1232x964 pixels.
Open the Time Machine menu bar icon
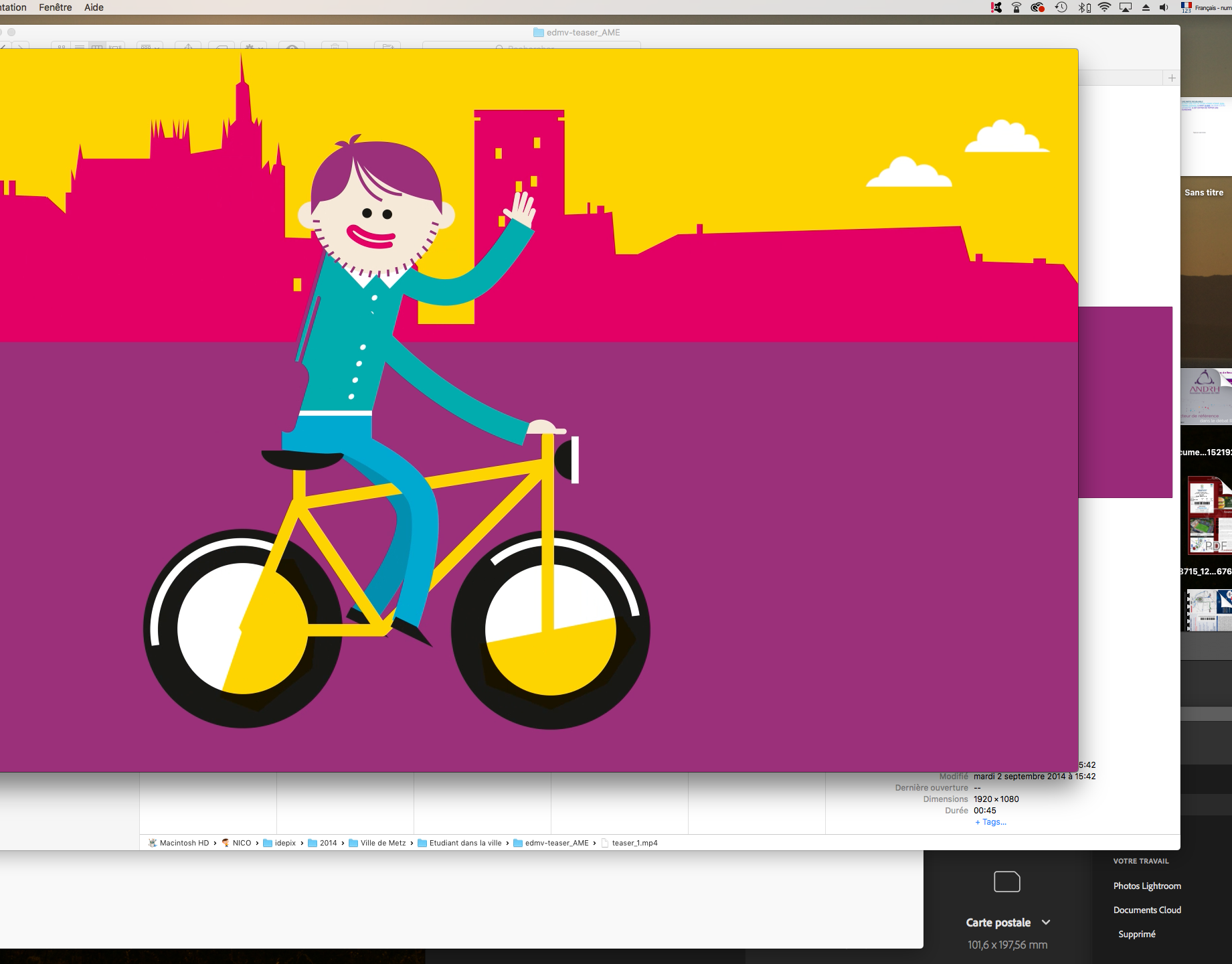click(1061, 7)
